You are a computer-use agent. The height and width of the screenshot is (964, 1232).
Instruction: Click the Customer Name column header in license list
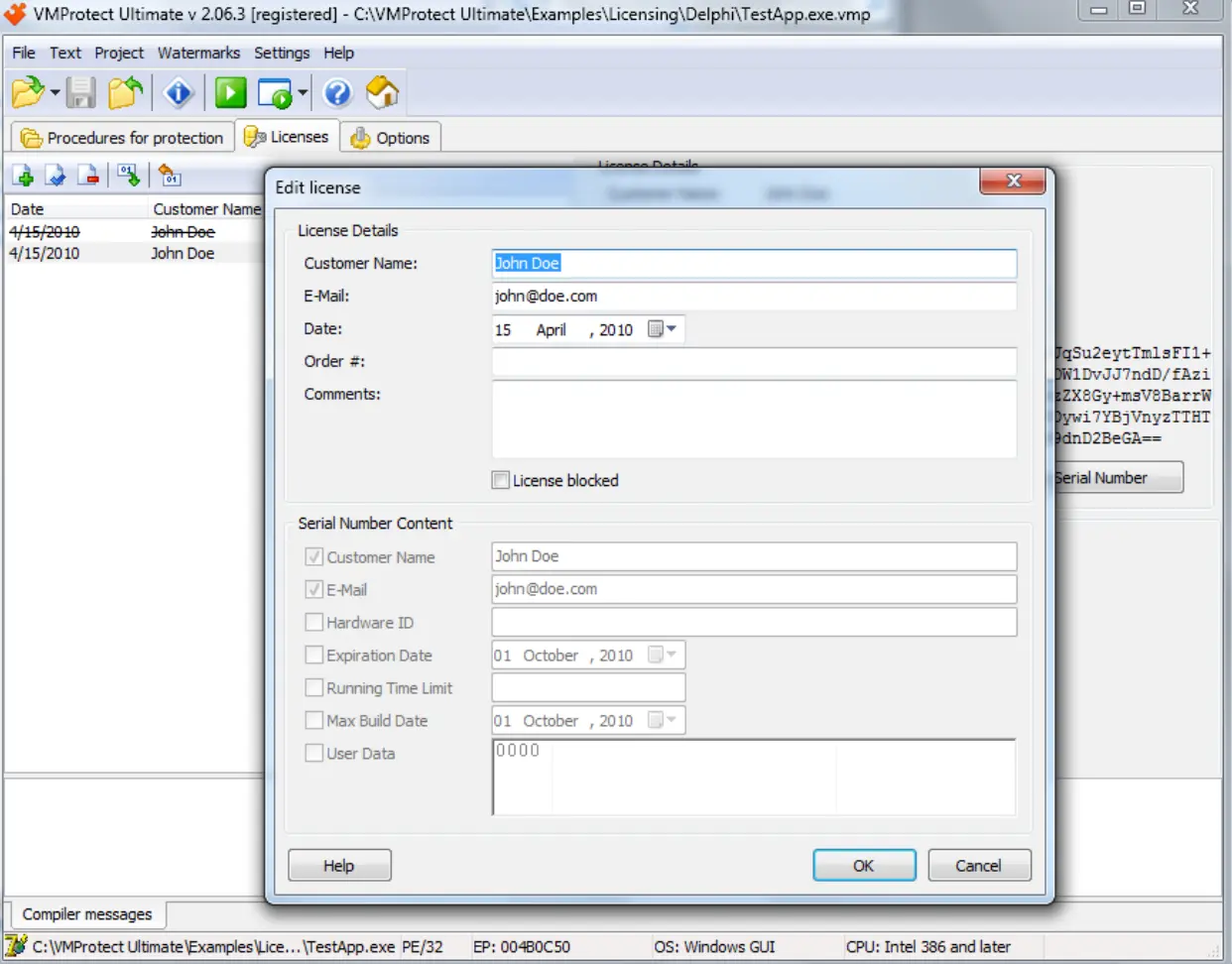206,208
